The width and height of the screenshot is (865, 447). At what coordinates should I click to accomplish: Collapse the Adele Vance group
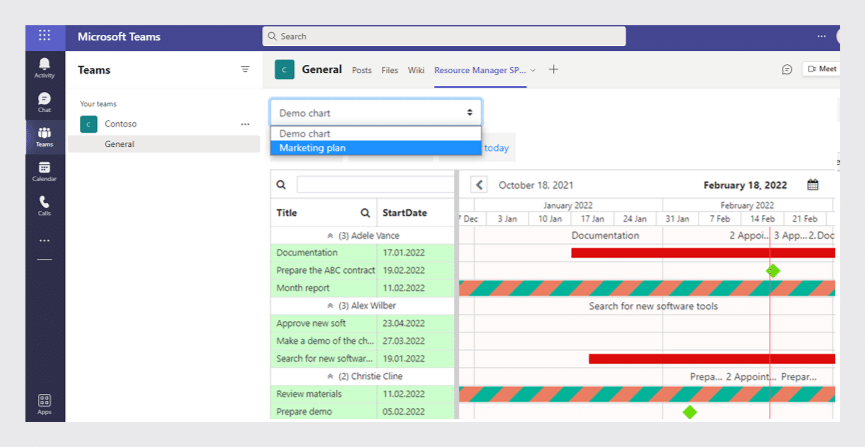point(330,236)
